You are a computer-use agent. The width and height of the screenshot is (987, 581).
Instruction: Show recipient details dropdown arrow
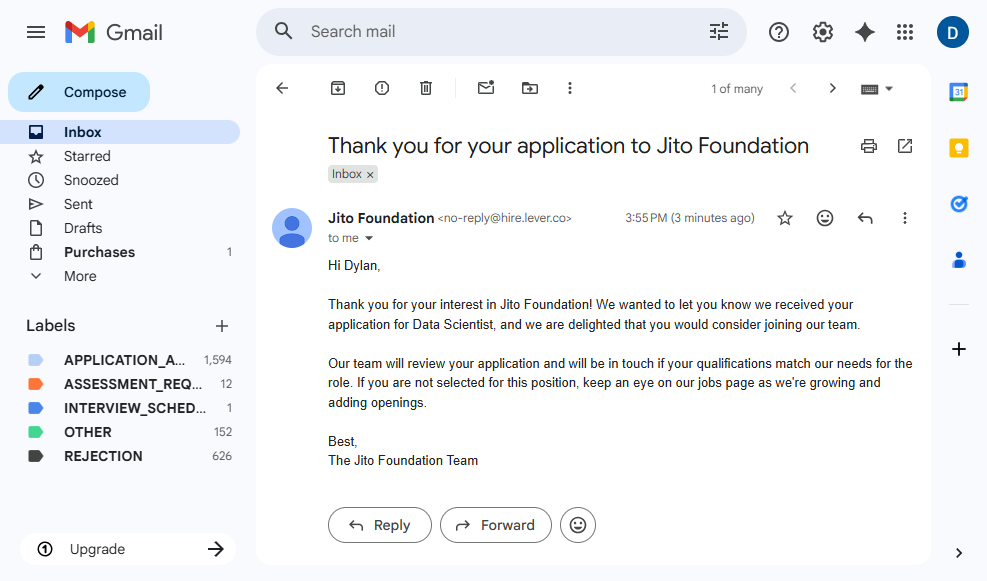pyautogui.click(x=369, y=239)
